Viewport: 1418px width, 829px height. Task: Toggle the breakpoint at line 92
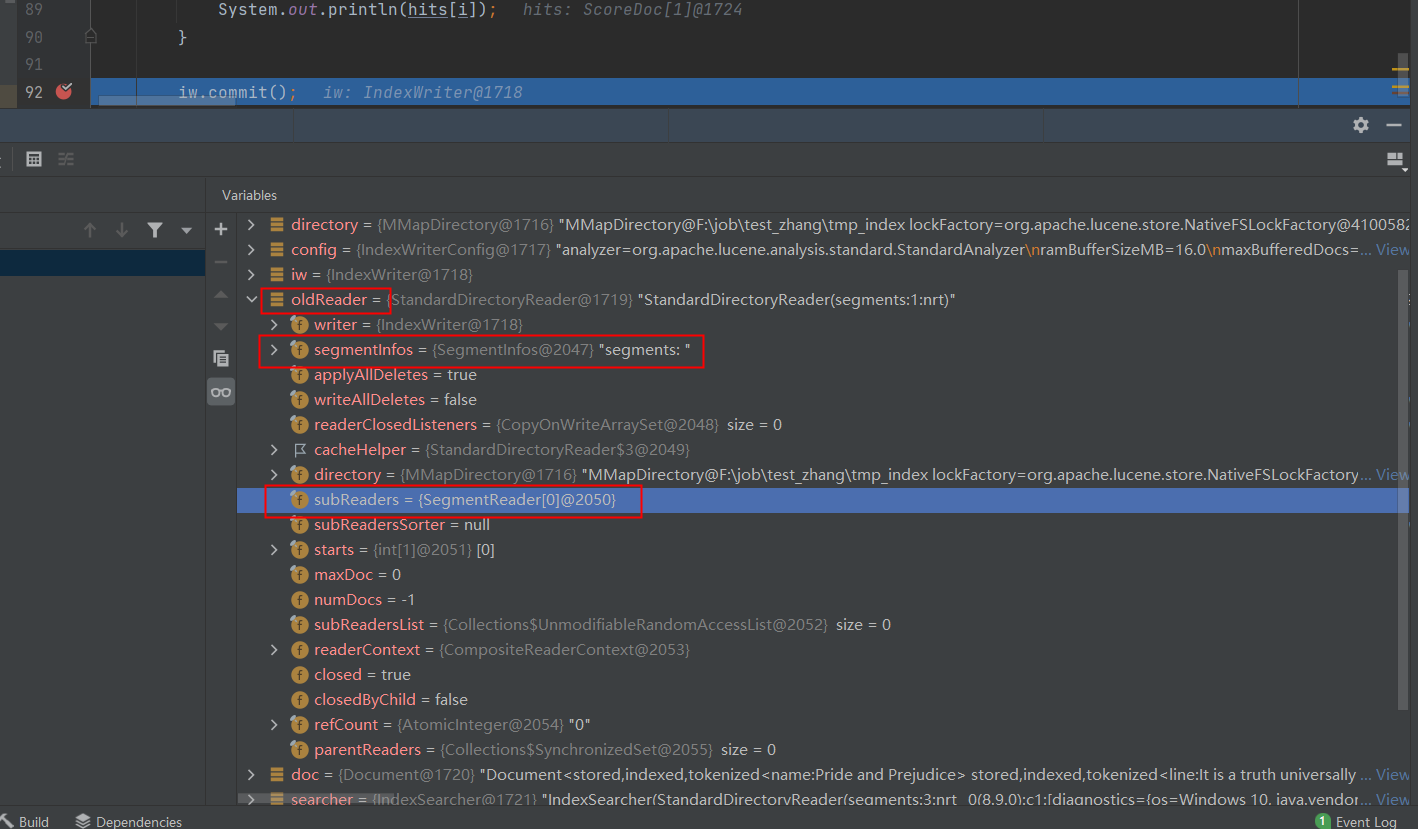point(64,92)
